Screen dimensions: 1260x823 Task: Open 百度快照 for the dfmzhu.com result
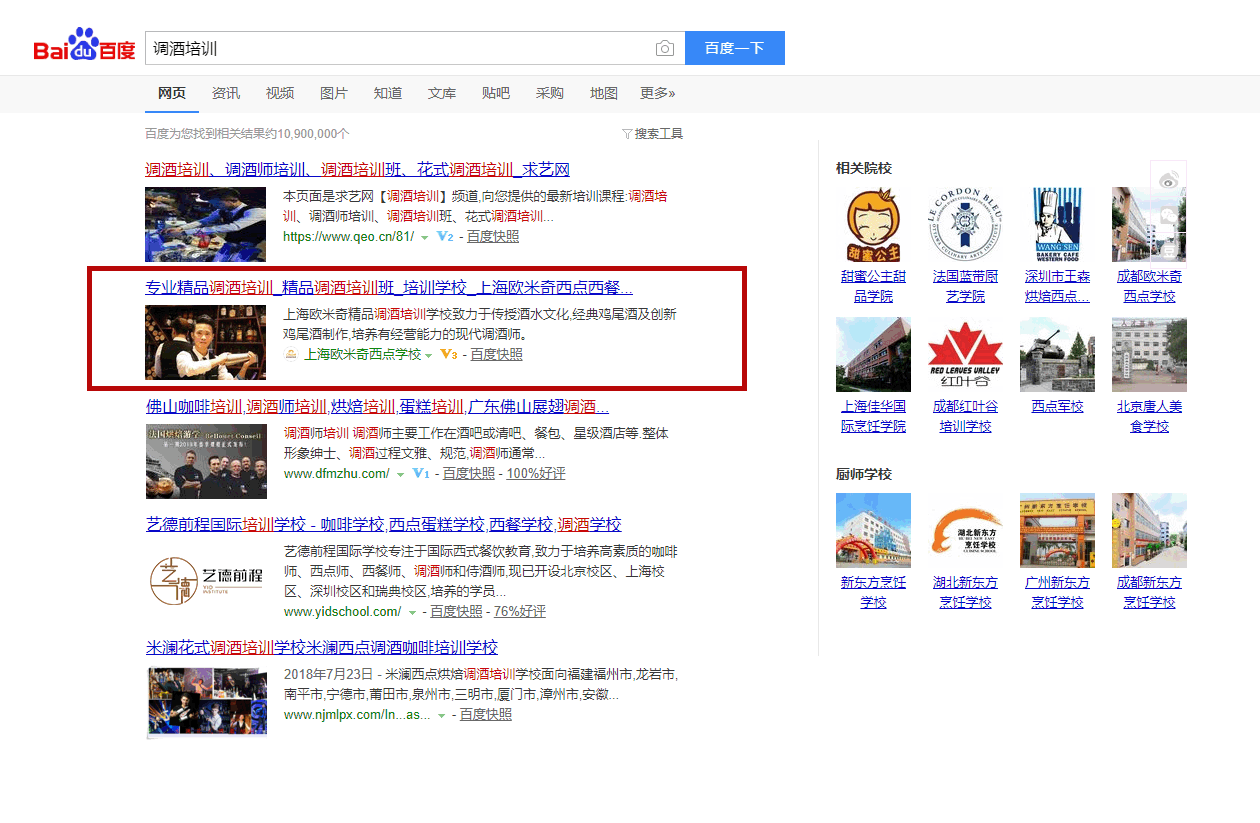(469, 474)
